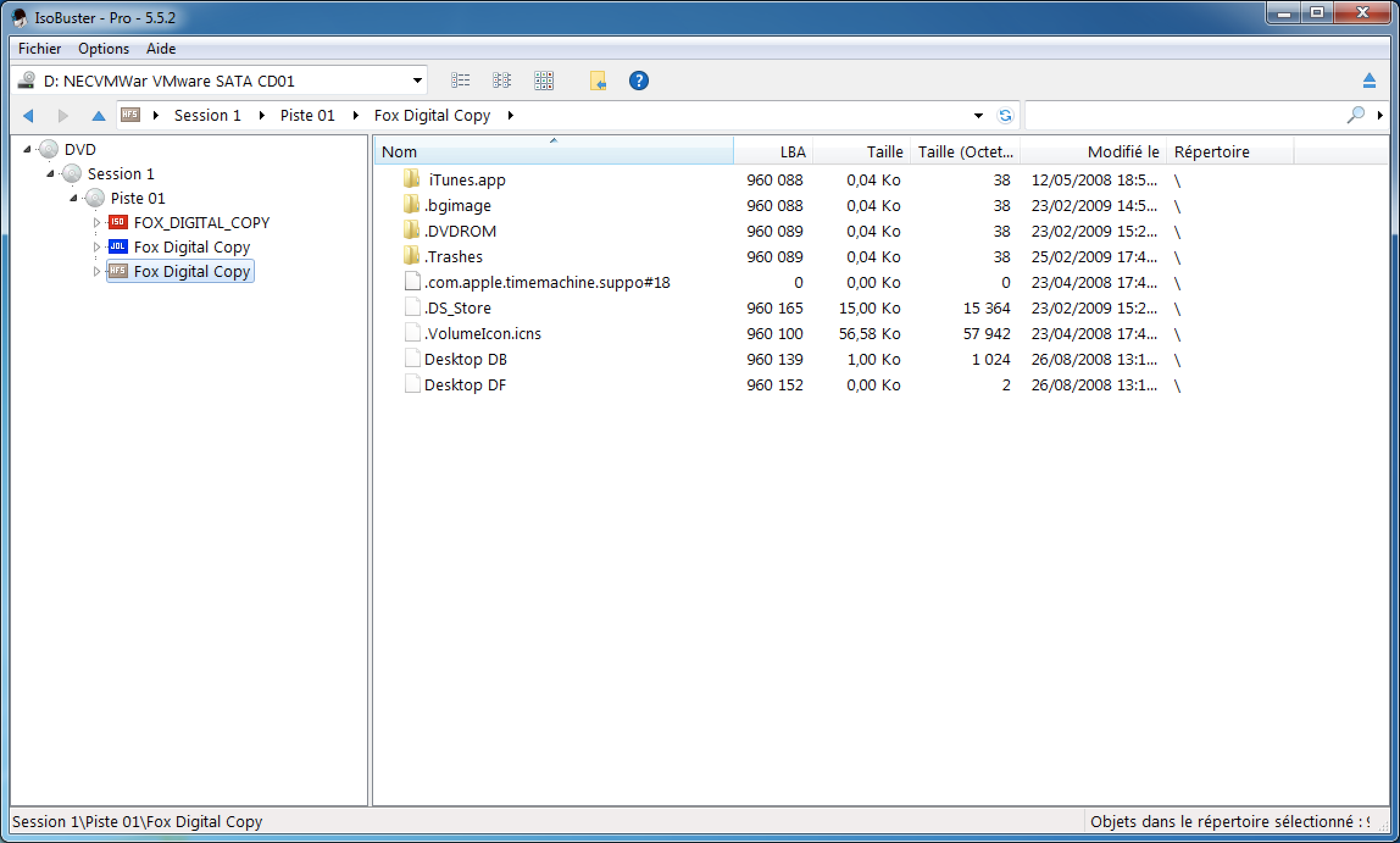Screen dimensions: 1400x843
Task: Expand the Joliet Fox Digital Copy node
Action: coord(96,247)
